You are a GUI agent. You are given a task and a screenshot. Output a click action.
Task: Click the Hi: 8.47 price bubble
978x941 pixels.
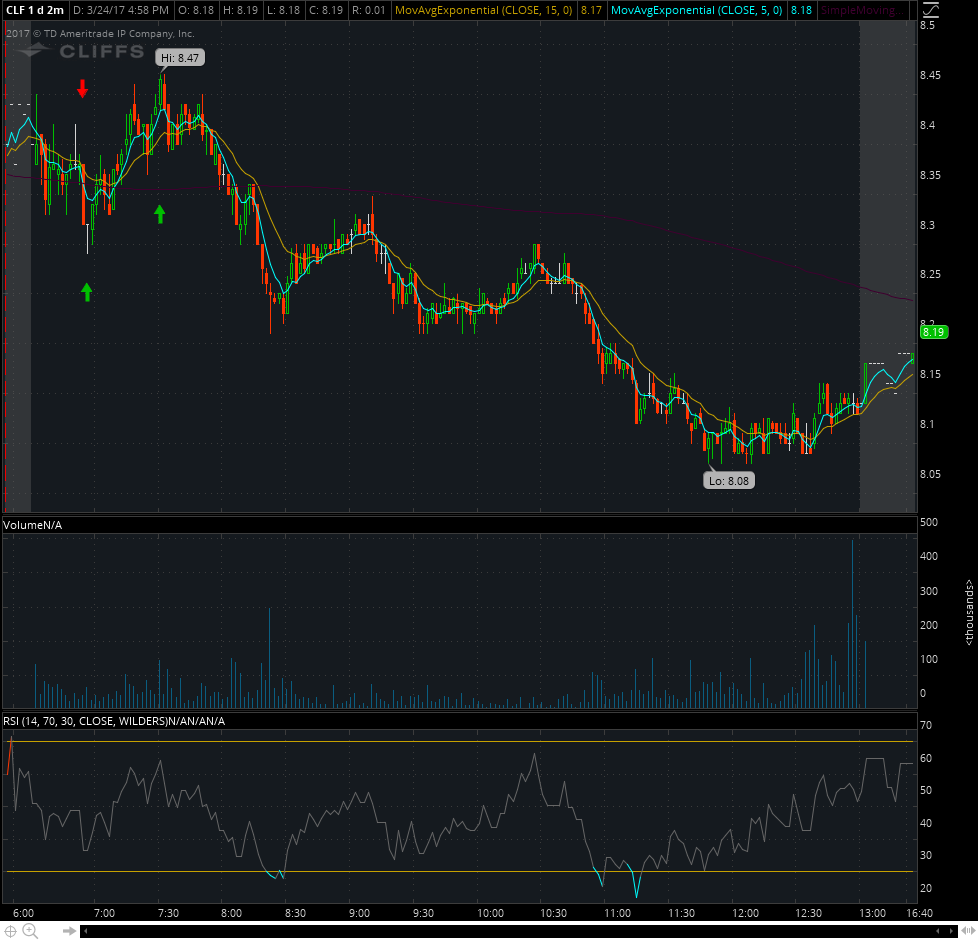(180, 58)
